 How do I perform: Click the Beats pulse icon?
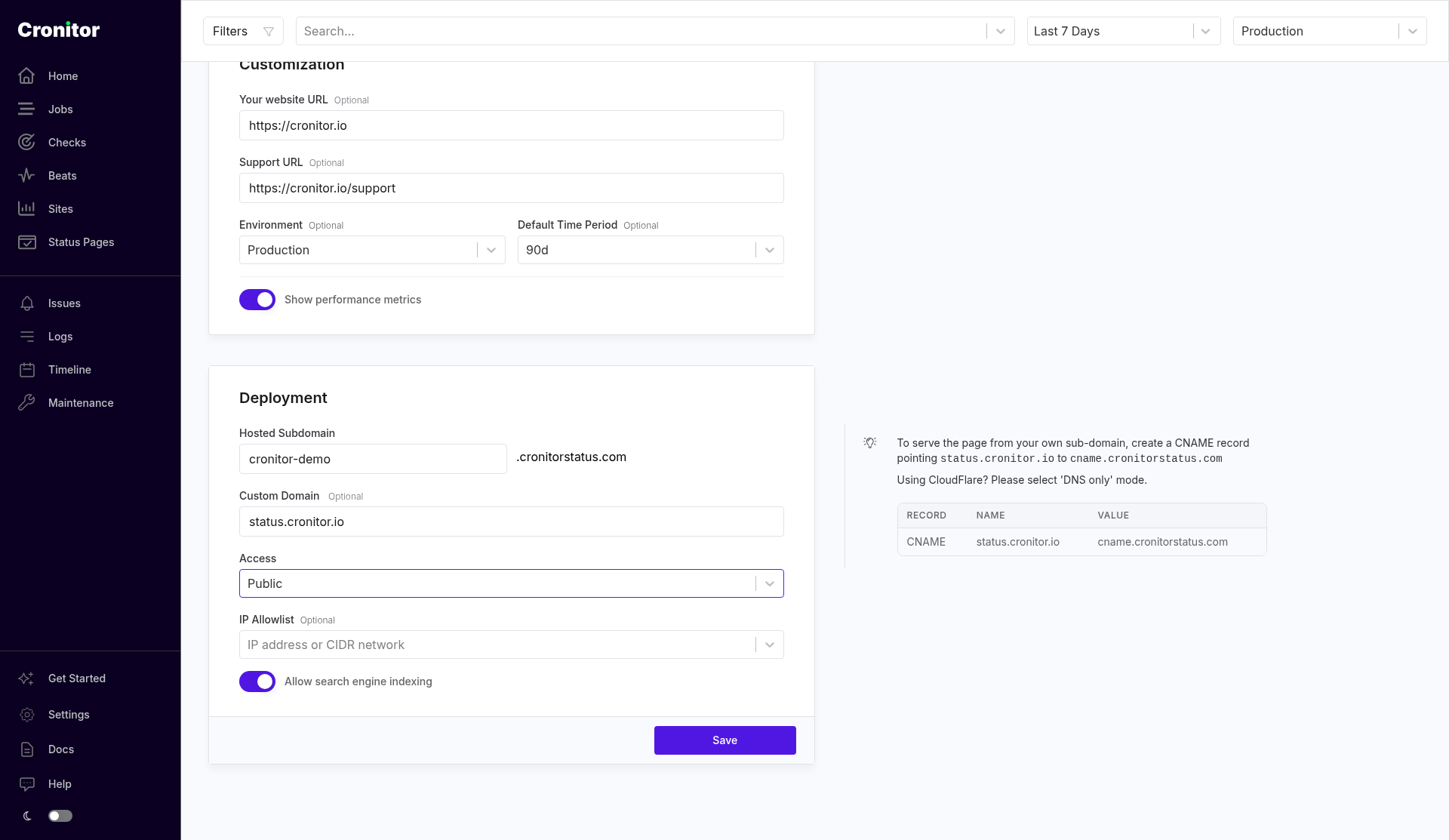tap(26, 176)
